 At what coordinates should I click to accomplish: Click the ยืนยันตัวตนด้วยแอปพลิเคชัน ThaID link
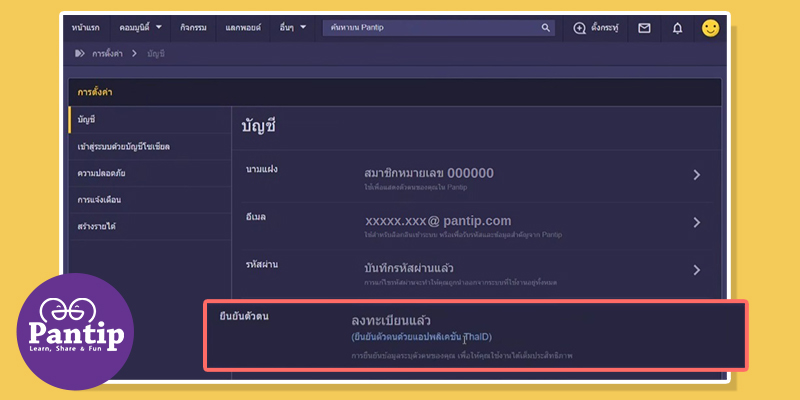point(422,337)
